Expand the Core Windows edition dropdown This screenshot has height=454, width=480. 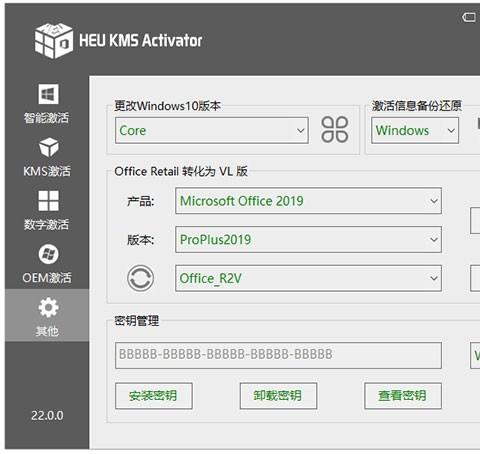212,130
